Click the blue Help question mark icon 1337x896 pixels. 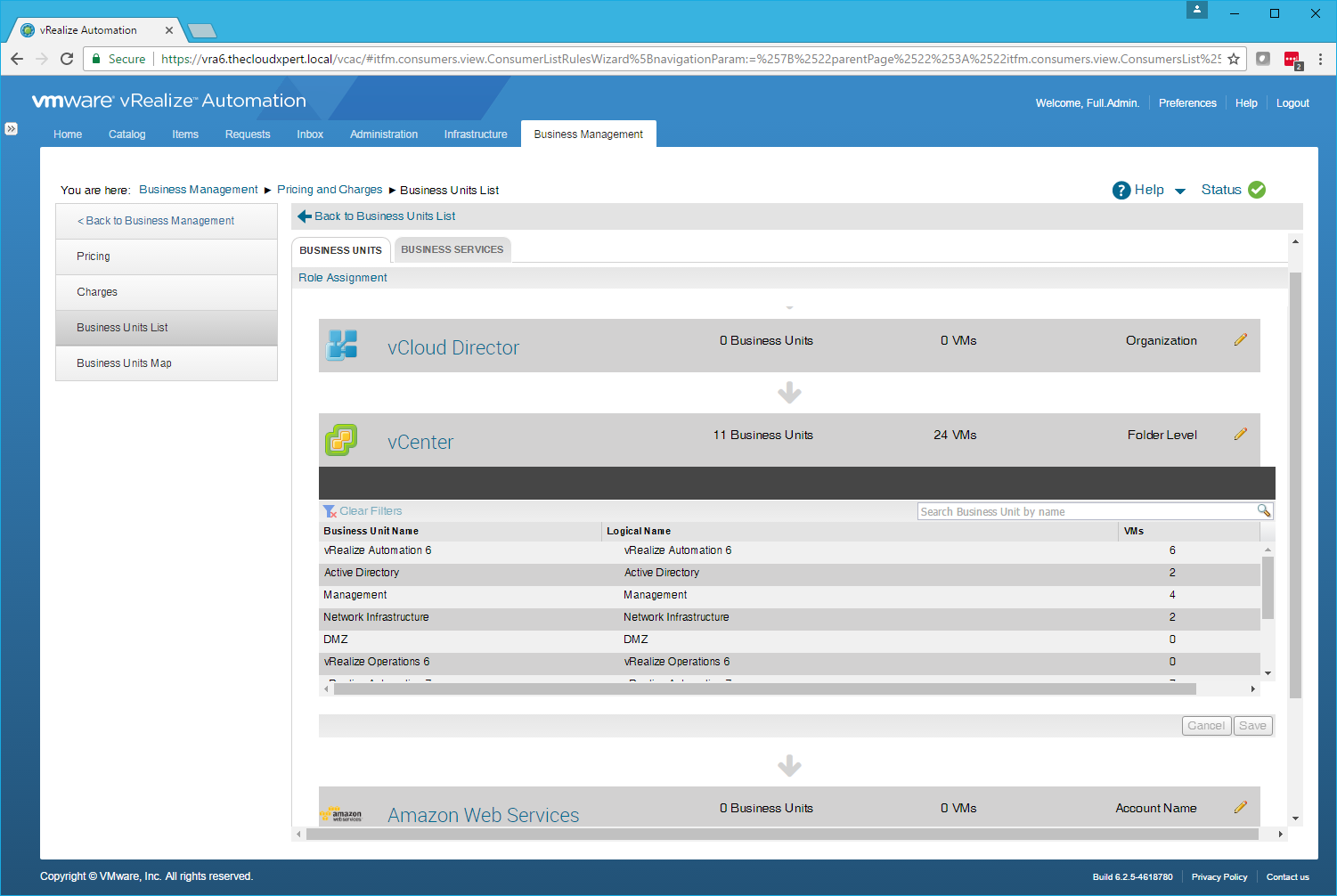point(1121,190)
